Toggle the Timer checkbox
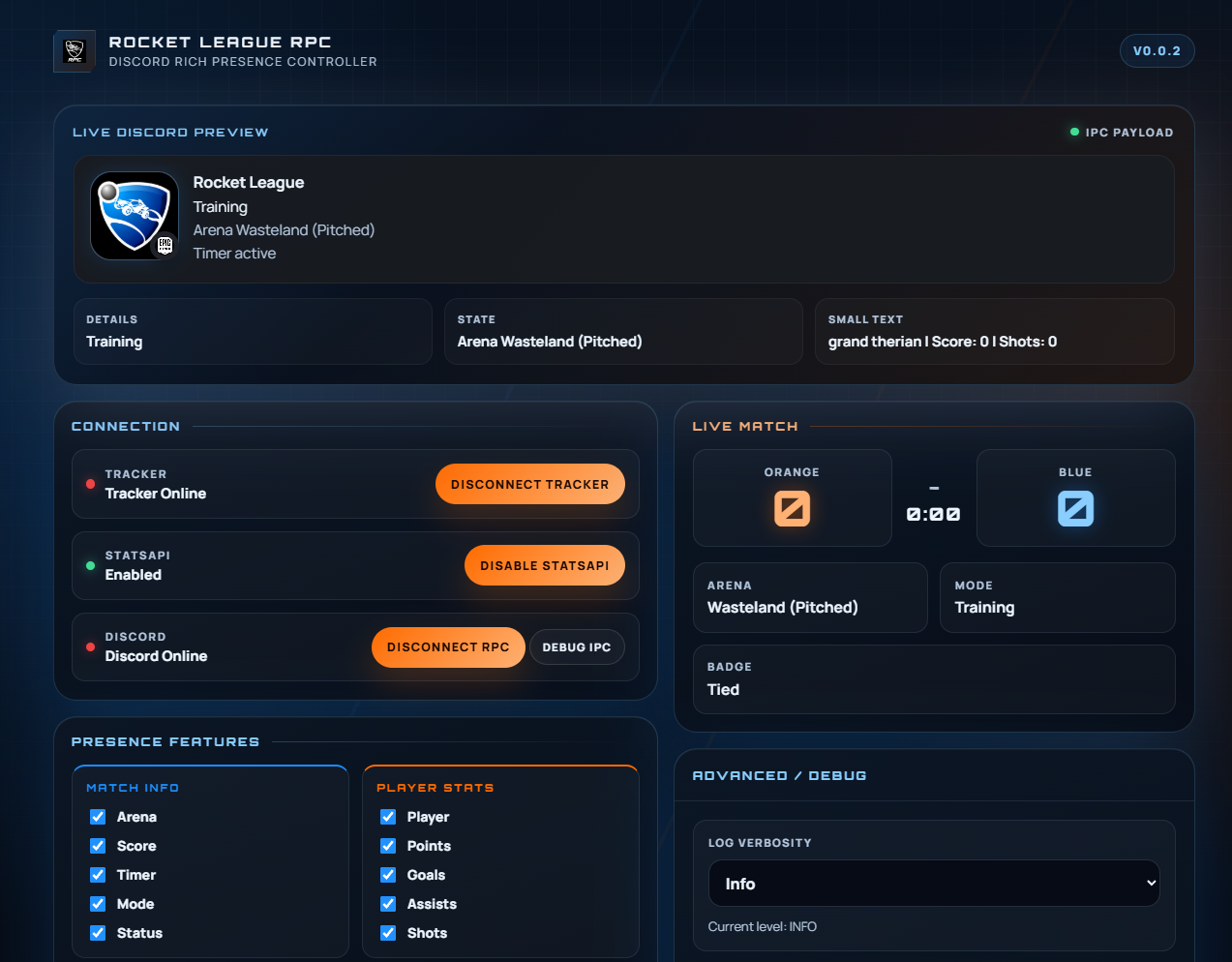Viewport: 1232px width, 962px height. click(x=98, y=875)
